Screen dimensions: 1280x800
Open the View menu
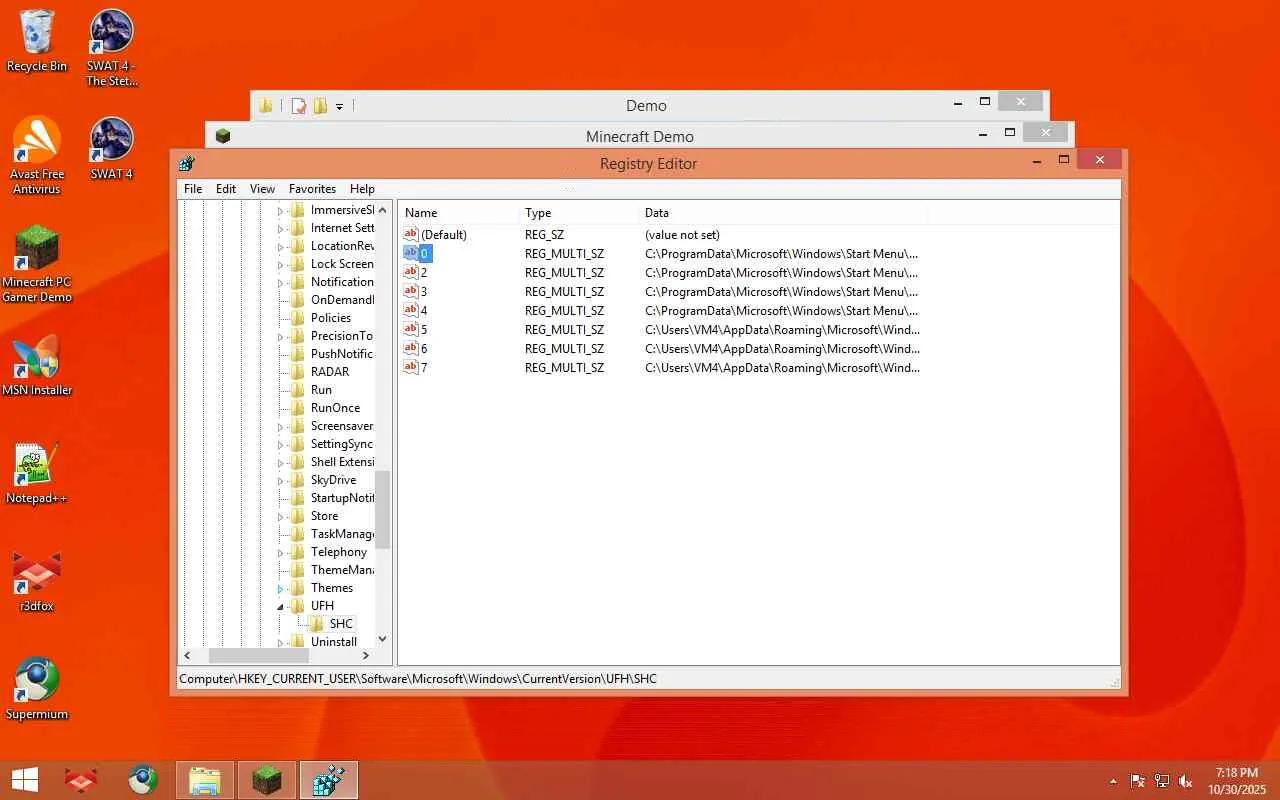(262, 189)
